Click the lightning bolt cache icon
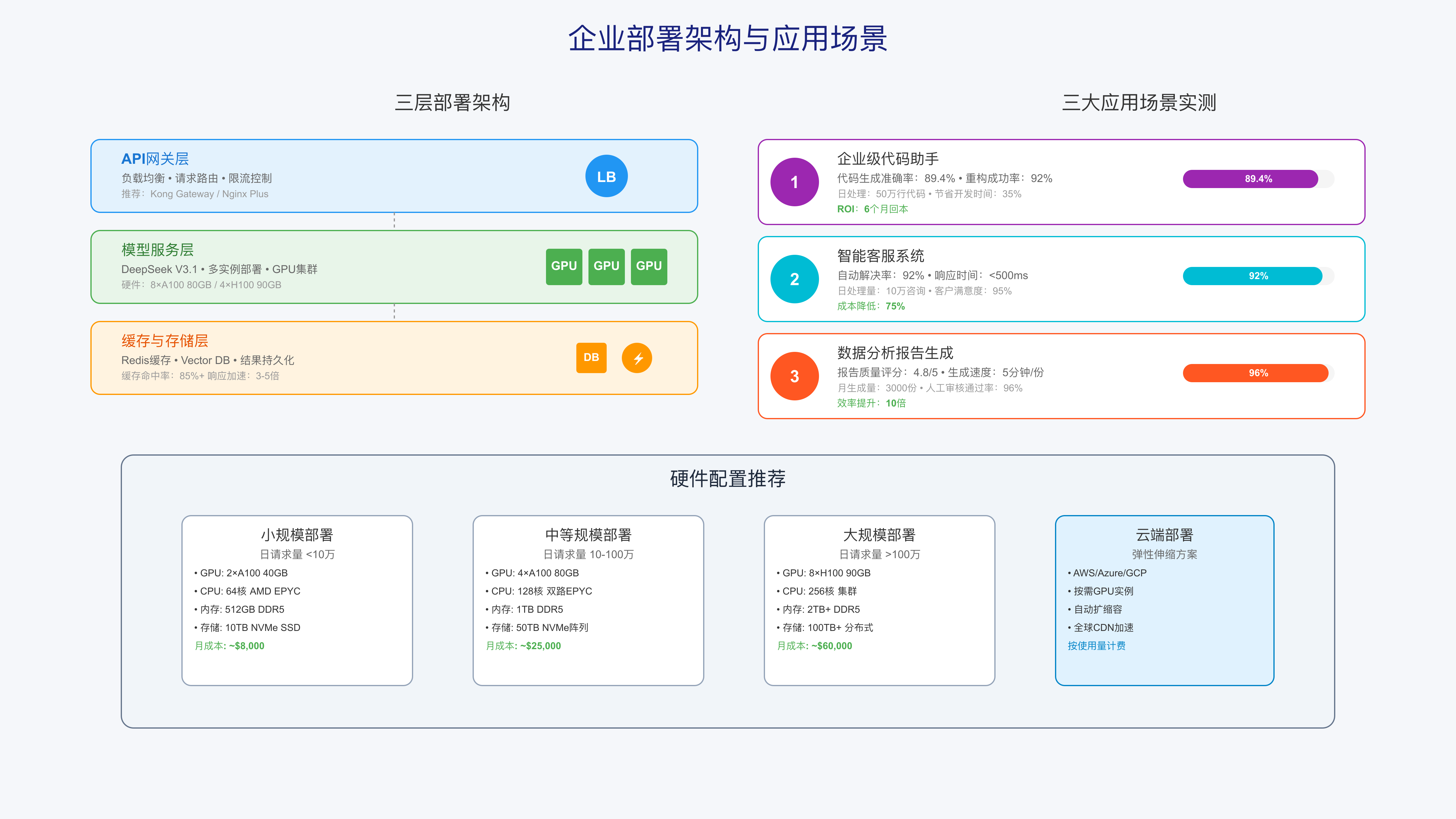Screen dimensions: 1456x819 [x=637, y=358]
